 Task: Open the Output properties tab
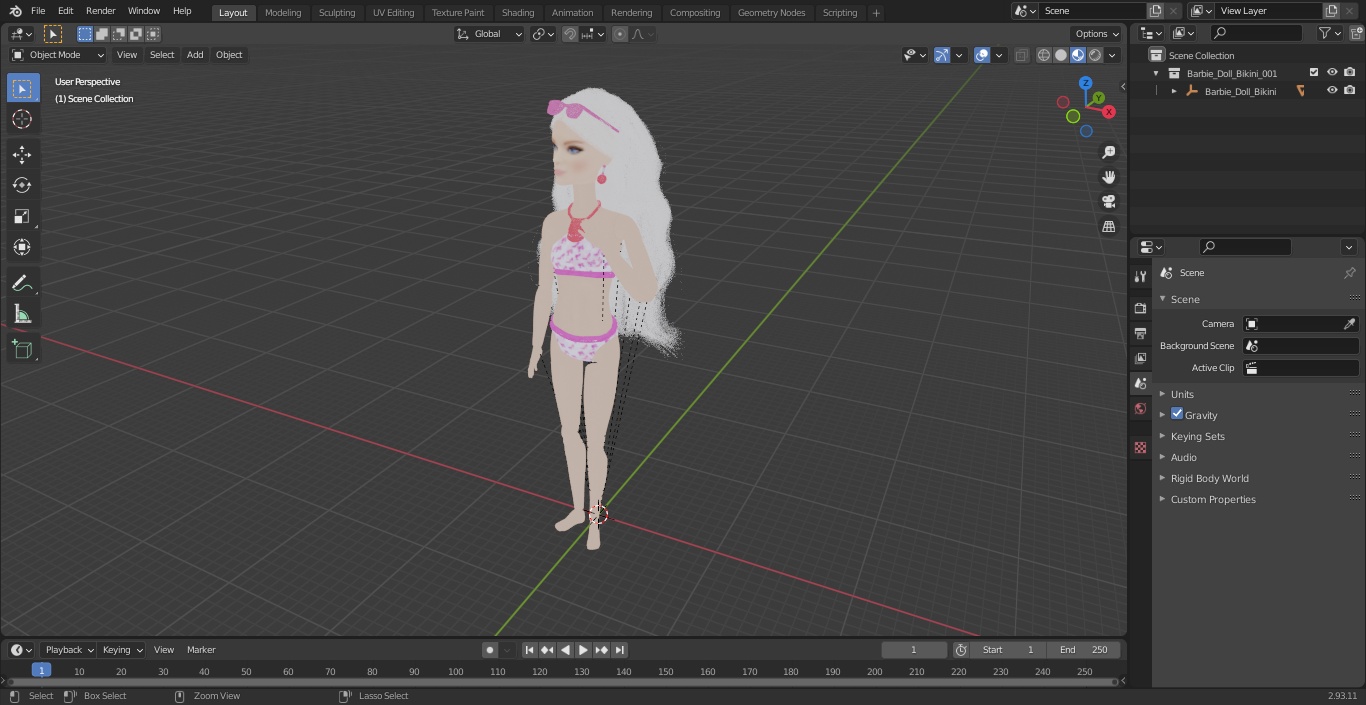pos(1140,333)
